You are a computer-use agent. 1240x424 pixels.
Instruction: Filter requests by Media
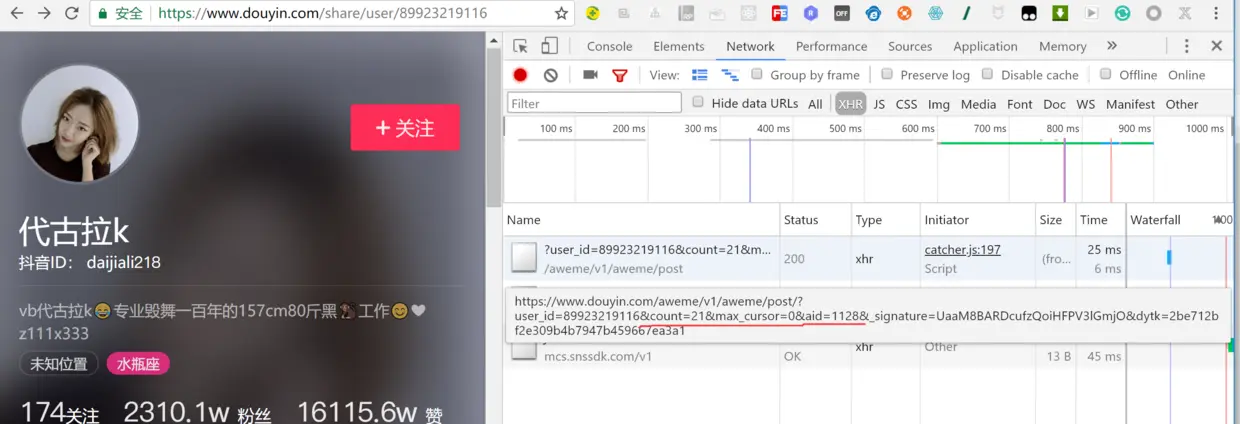(978, 104)
